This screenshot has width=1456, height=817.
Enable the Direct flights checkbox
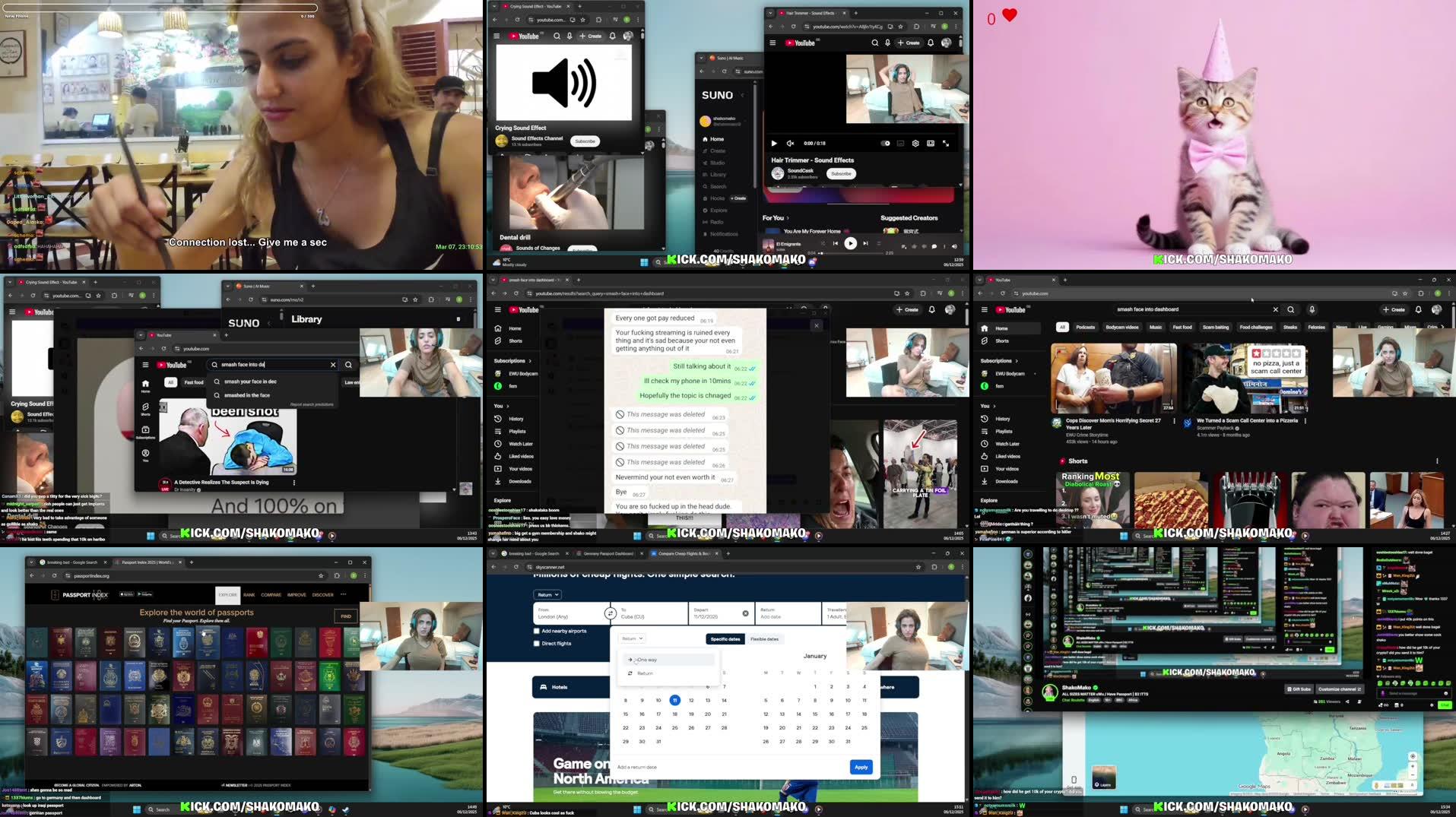click(536, 644)
